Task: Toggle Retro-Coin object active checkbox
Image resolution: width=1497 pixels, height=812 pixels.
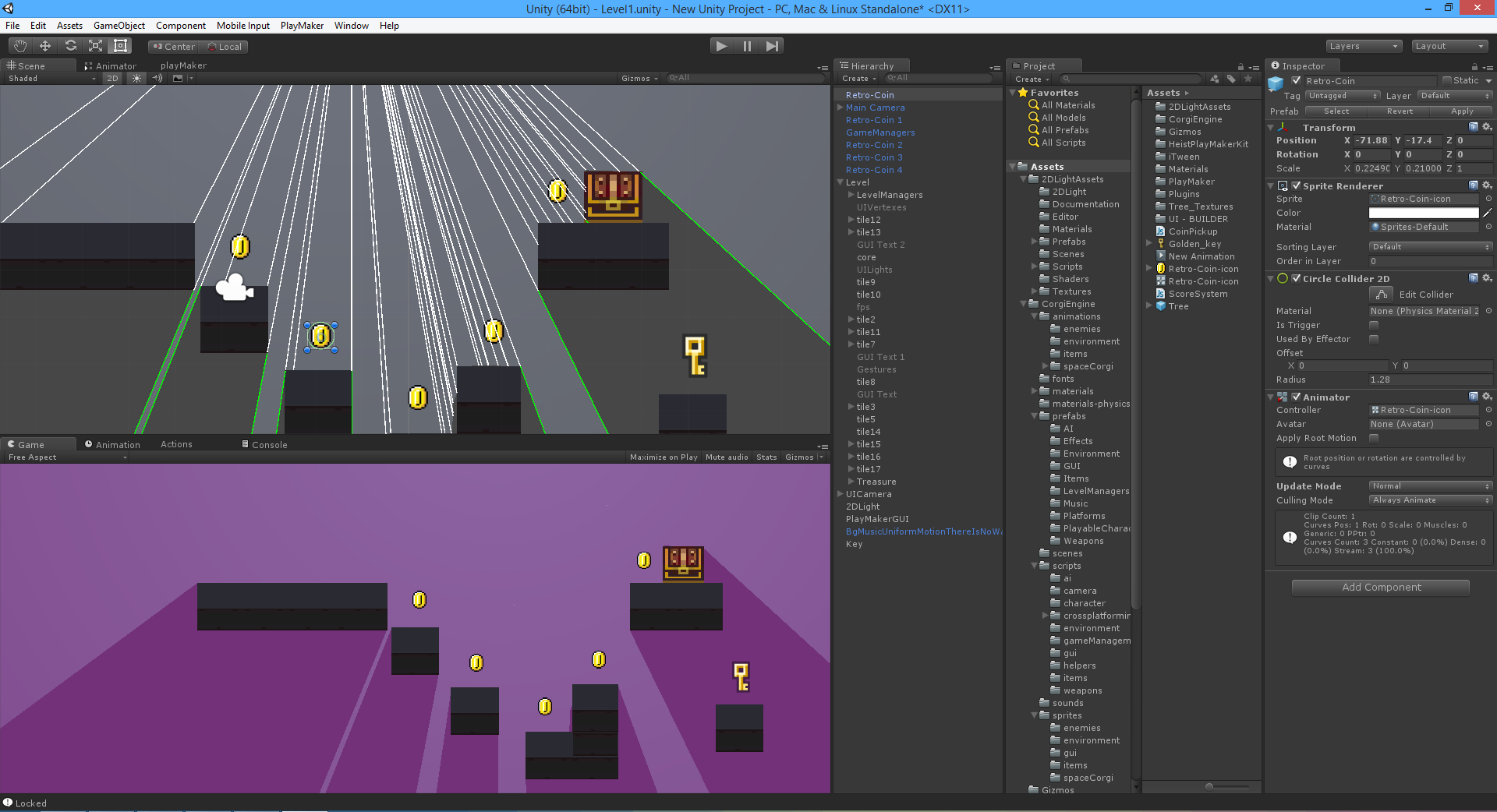Action: pos(1297,80)
